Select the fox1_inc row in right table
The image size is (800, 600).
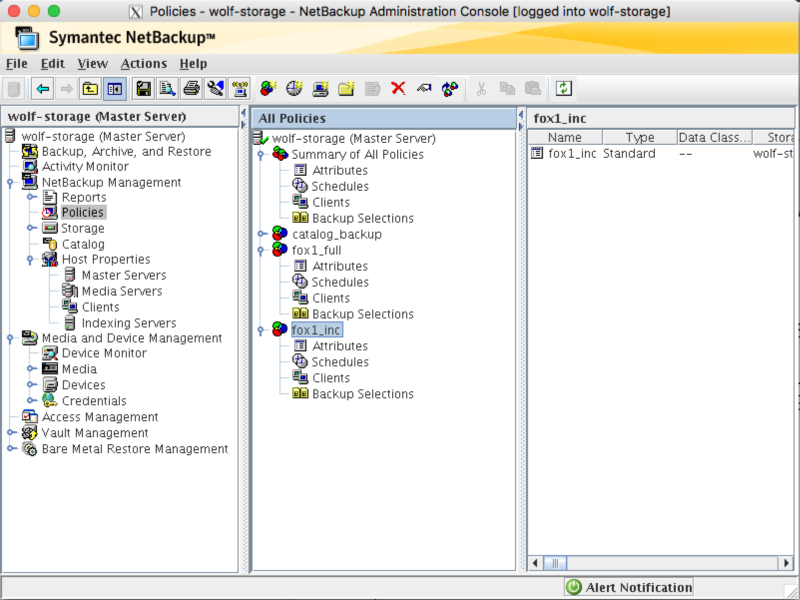[x=661, y=154]
